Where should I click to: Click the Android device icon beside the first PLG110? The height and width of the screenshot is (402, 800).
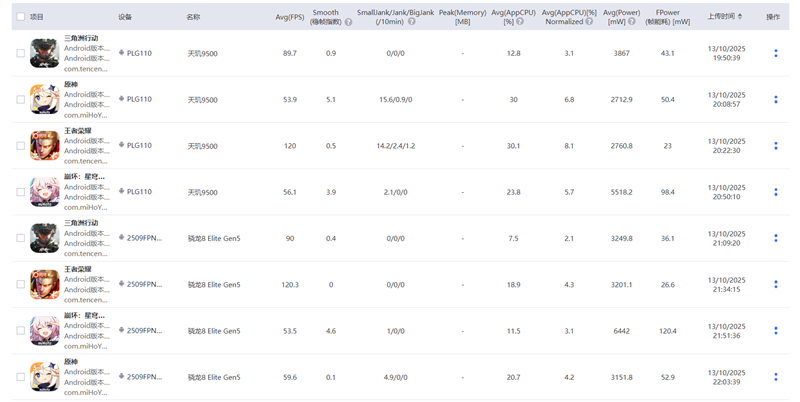pyautogui.click(x=121, y=53)
